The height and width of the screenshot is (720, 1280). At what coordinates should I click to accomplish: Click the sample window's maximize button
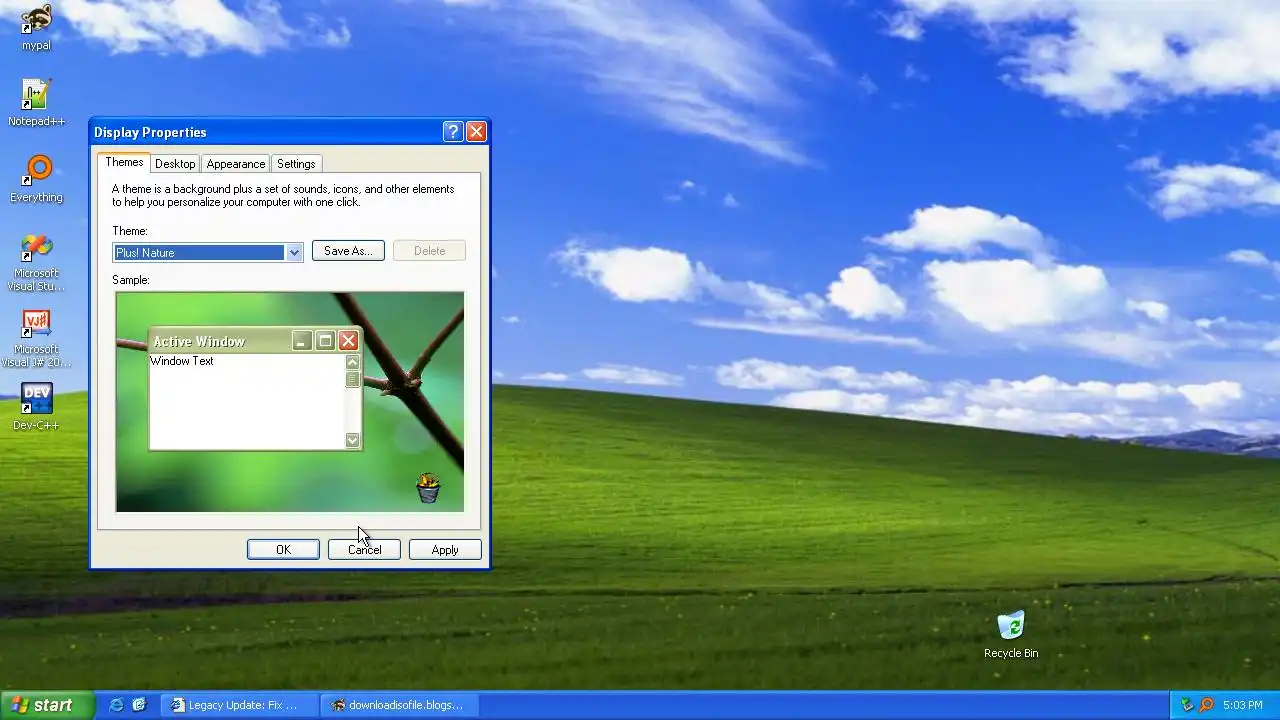[324, 341]
